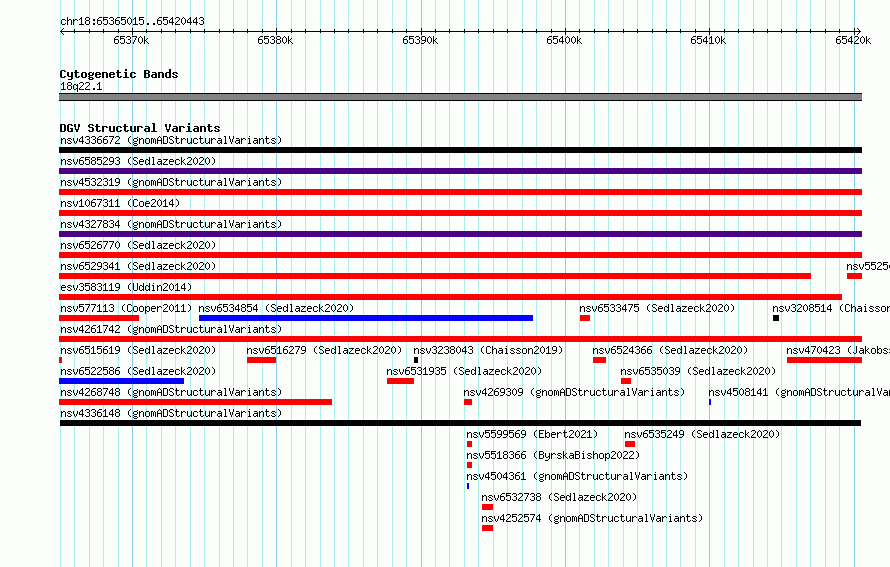890x567 pixels.
Task: Select the nsv6526770 Sedlazeck2020 label
Action: pyautogui.click(x=138, y=245)
